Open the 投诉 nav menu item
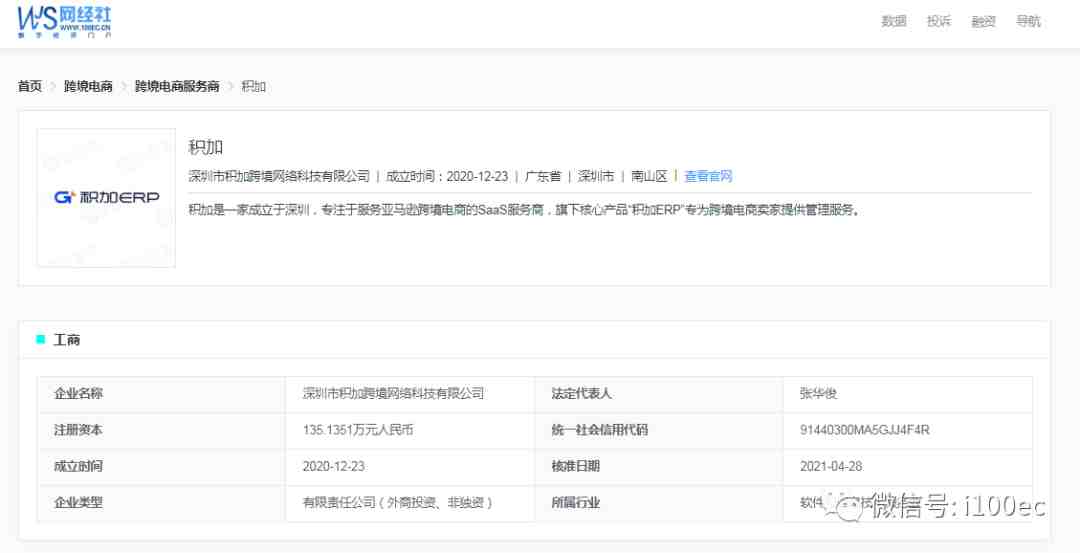 938,21
